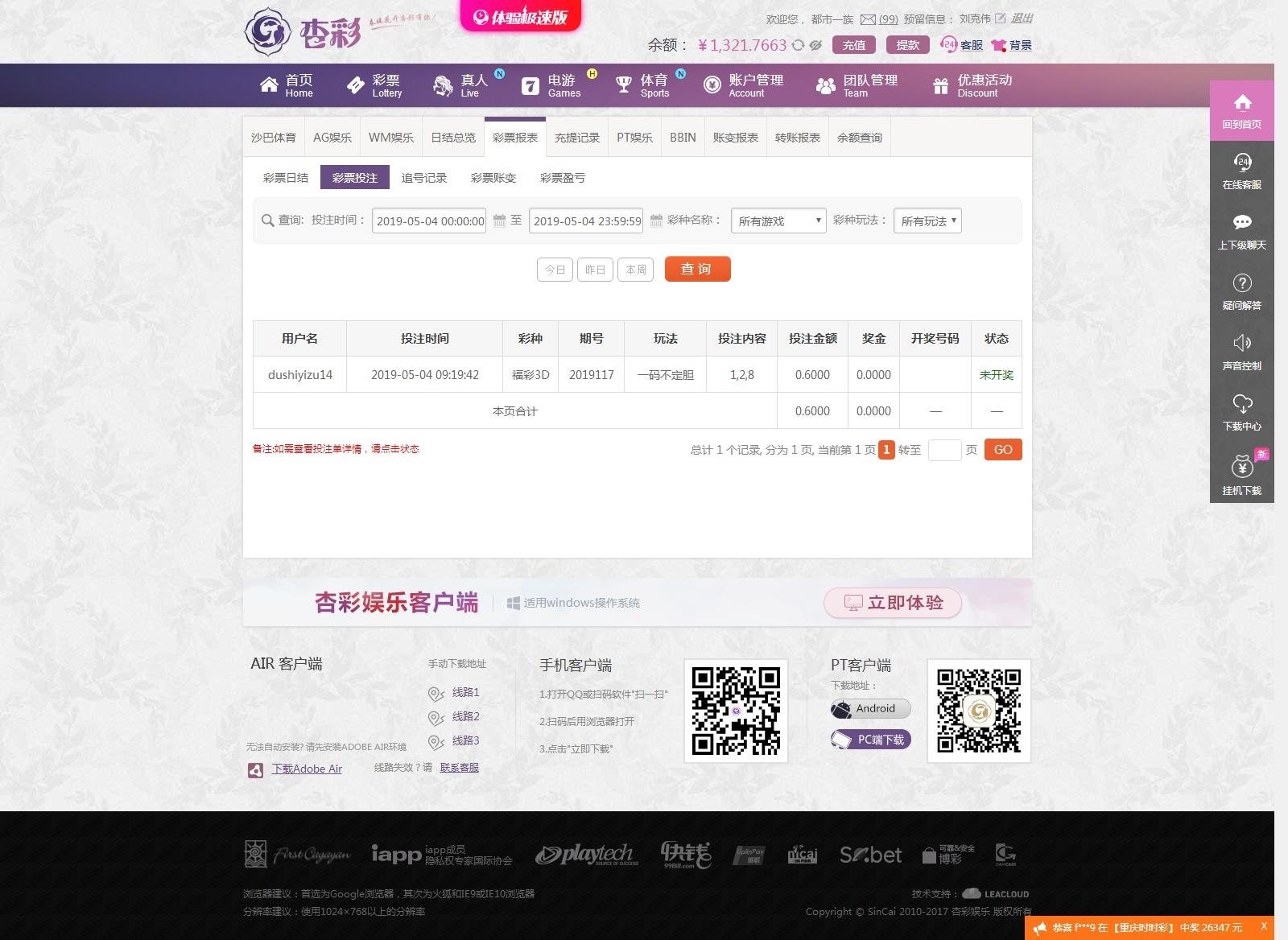This screenshot has width=1288, height=940.
Task: Click the start time field 2019-05-04 00:00:00
Action: coord(429,221)
